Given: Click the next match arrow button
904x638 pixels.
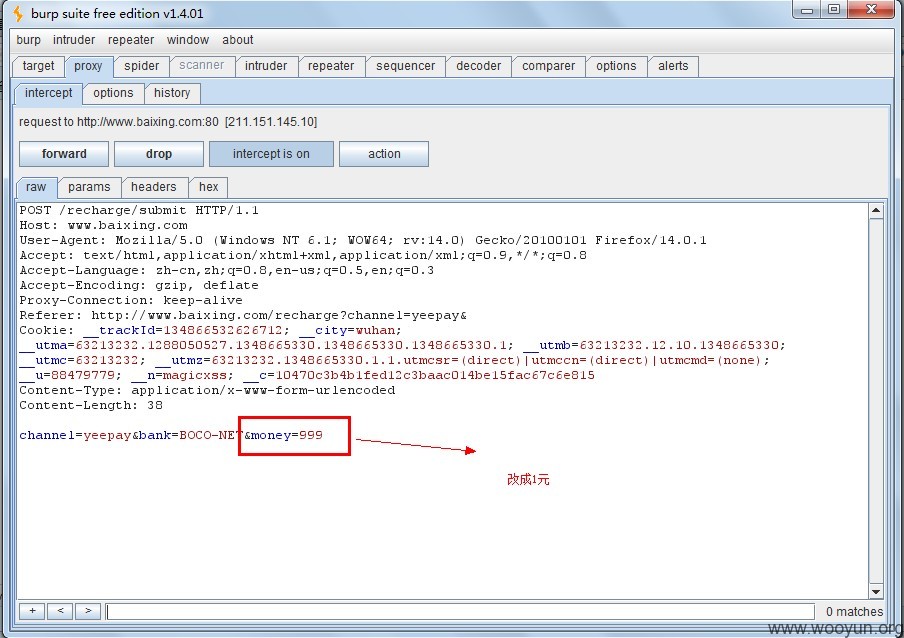Looking at the screenshot, I should pyautogui.click(x=88, y=611).
